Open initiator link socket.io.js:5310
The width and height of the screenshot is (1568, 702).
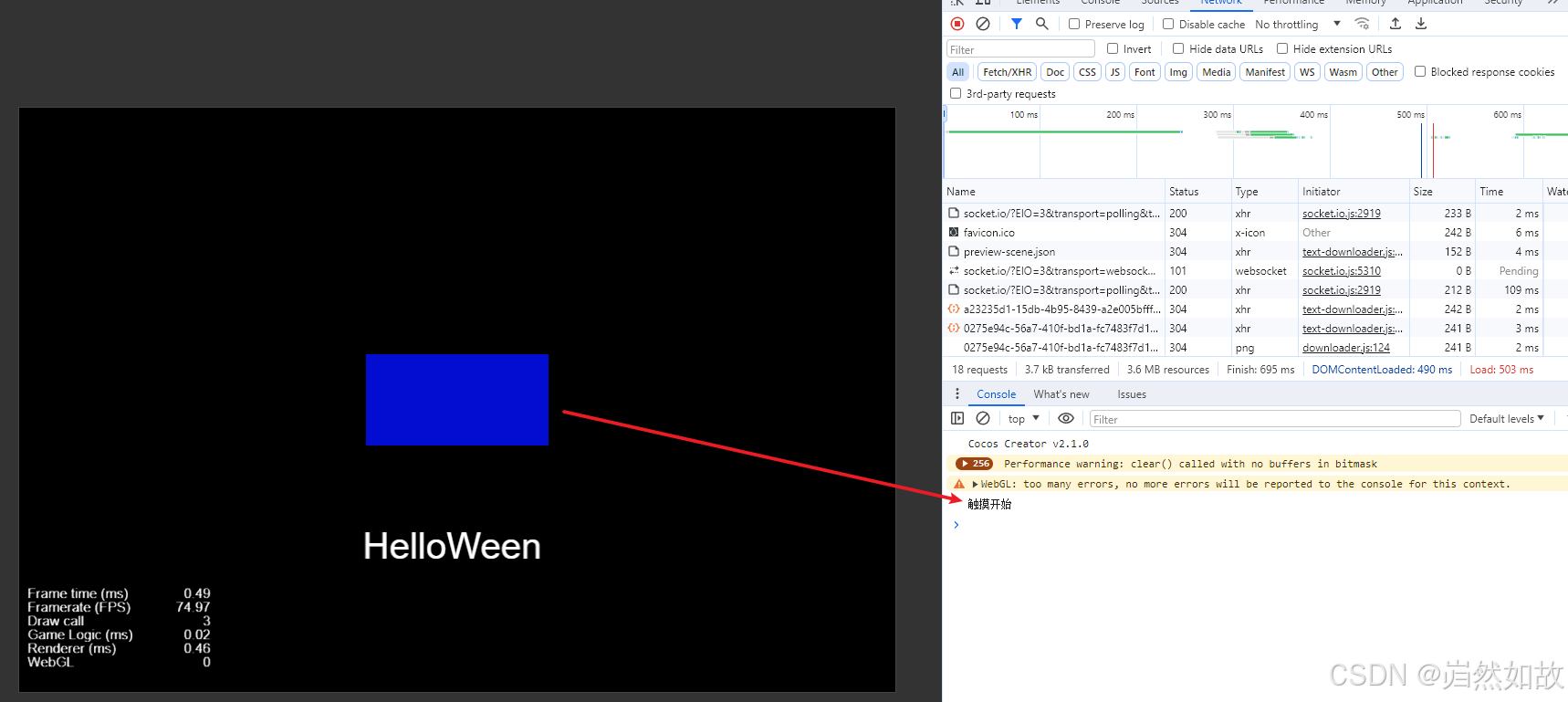1341,271
